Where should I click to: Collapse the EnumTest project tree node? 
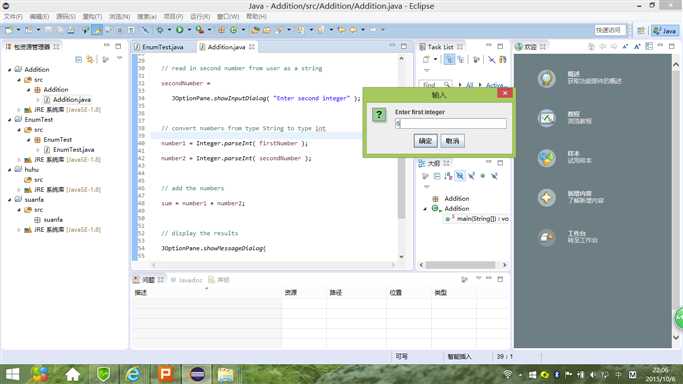pyautogui.click(x=10, y=119)
